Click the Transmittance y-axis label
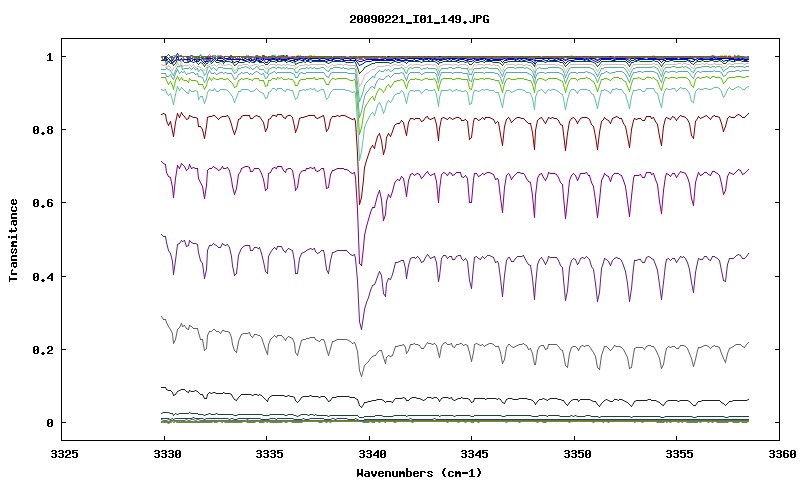This screenshot has width=800, height=480. (x=14, y=240)
